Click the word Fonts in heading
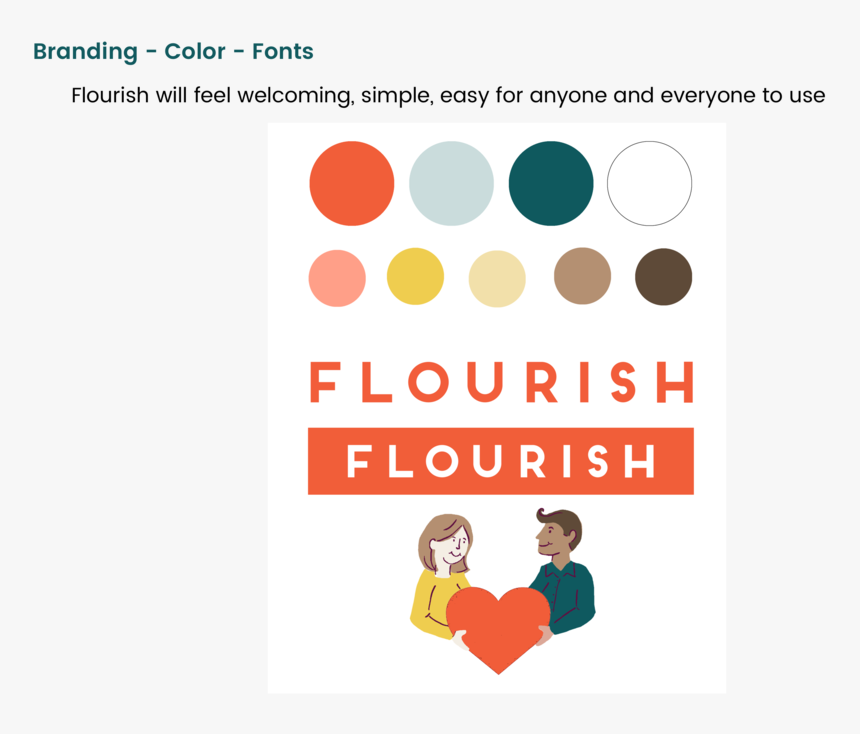 283,52
